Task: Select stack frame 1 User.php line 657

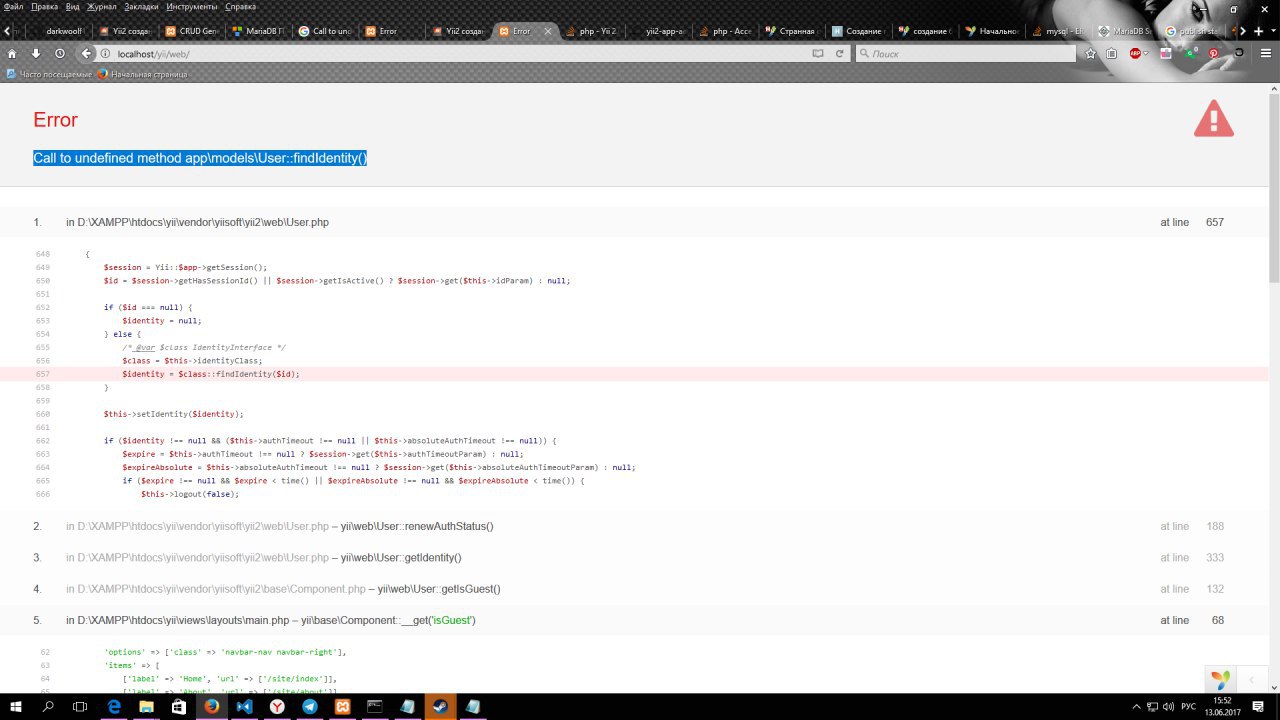Action: click(x=634, y=222)
